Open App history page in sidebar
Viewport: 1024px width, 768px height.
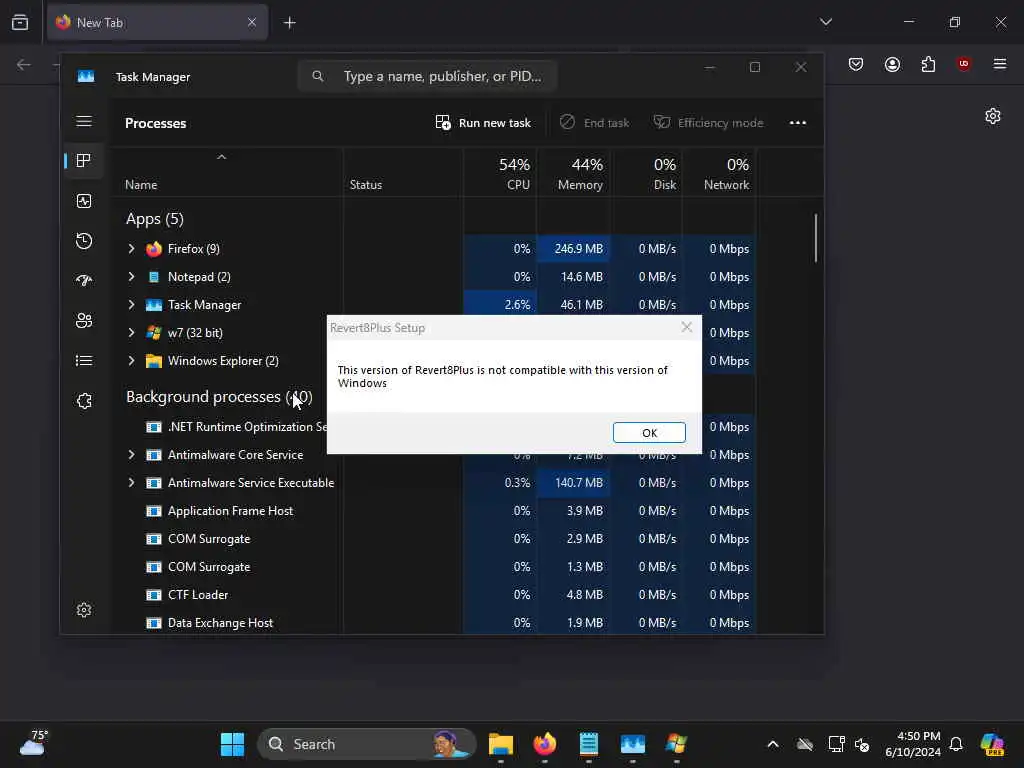coord(84,241)
